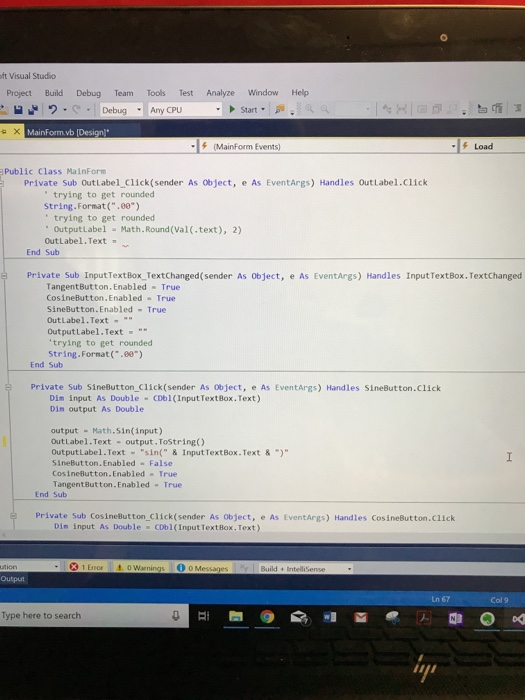The image size is (525, 700).
Task: Open the Mail app from the taskbar
Action: (299, 617)
